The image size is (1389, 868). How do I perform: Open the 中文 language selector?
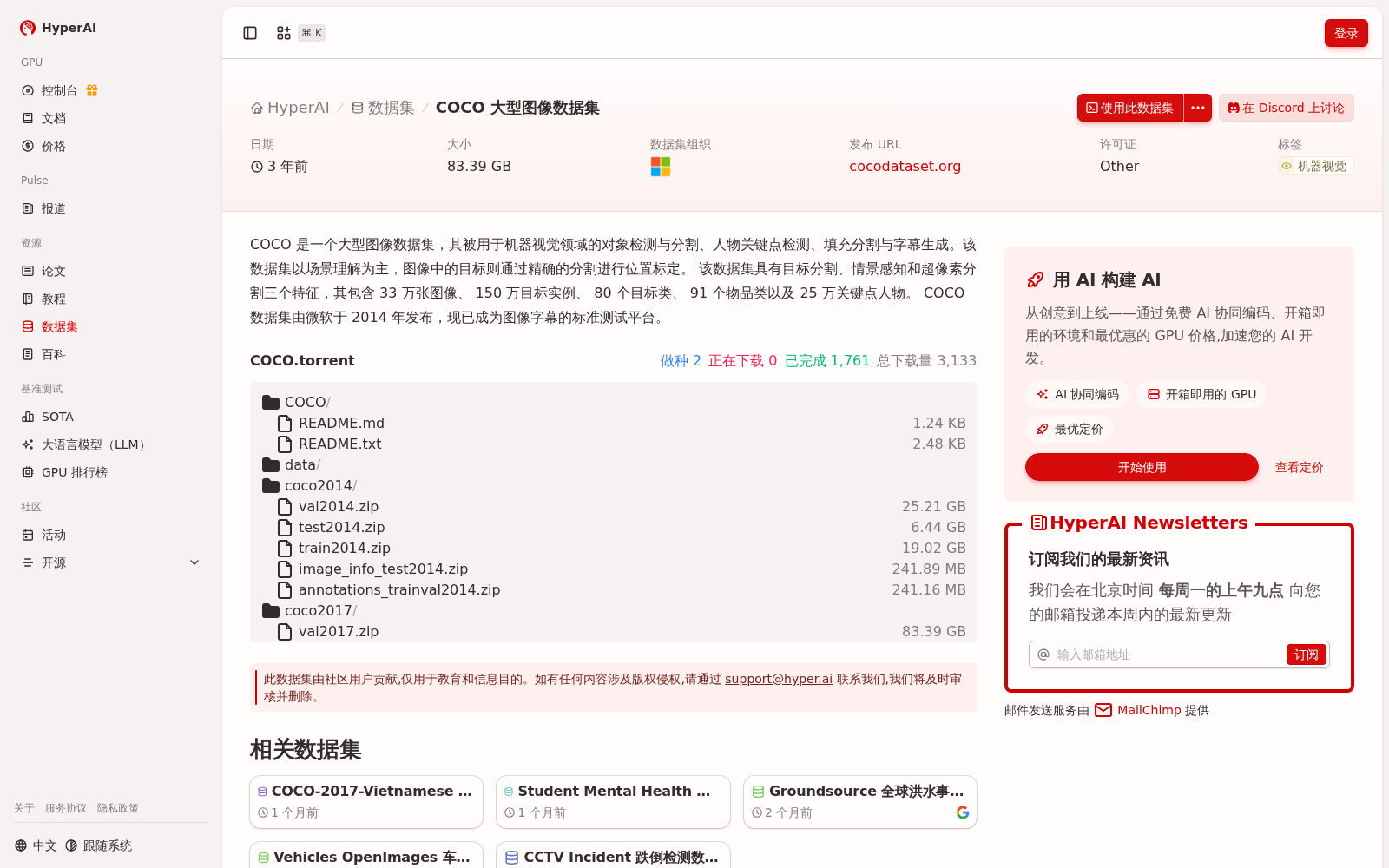(36, 845)
